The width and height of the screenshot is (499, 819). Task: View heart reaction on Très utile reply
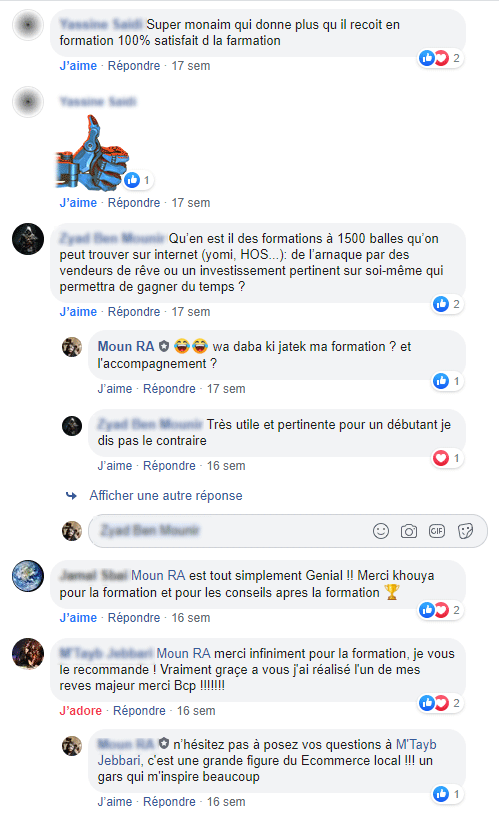[x=447, y=458]
